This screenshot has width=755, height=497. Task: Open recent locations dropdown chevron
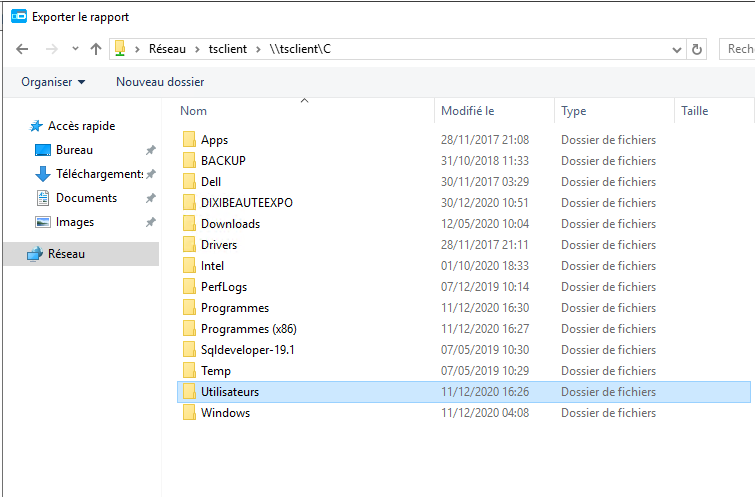(75, 49)
